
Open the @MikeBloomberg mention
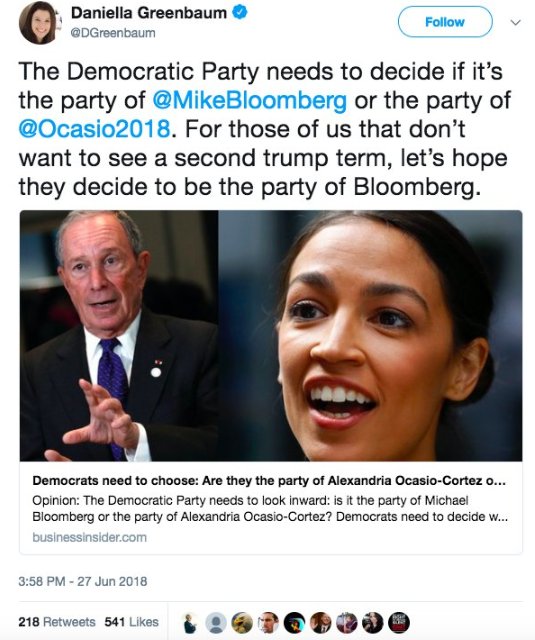[250, 100]
